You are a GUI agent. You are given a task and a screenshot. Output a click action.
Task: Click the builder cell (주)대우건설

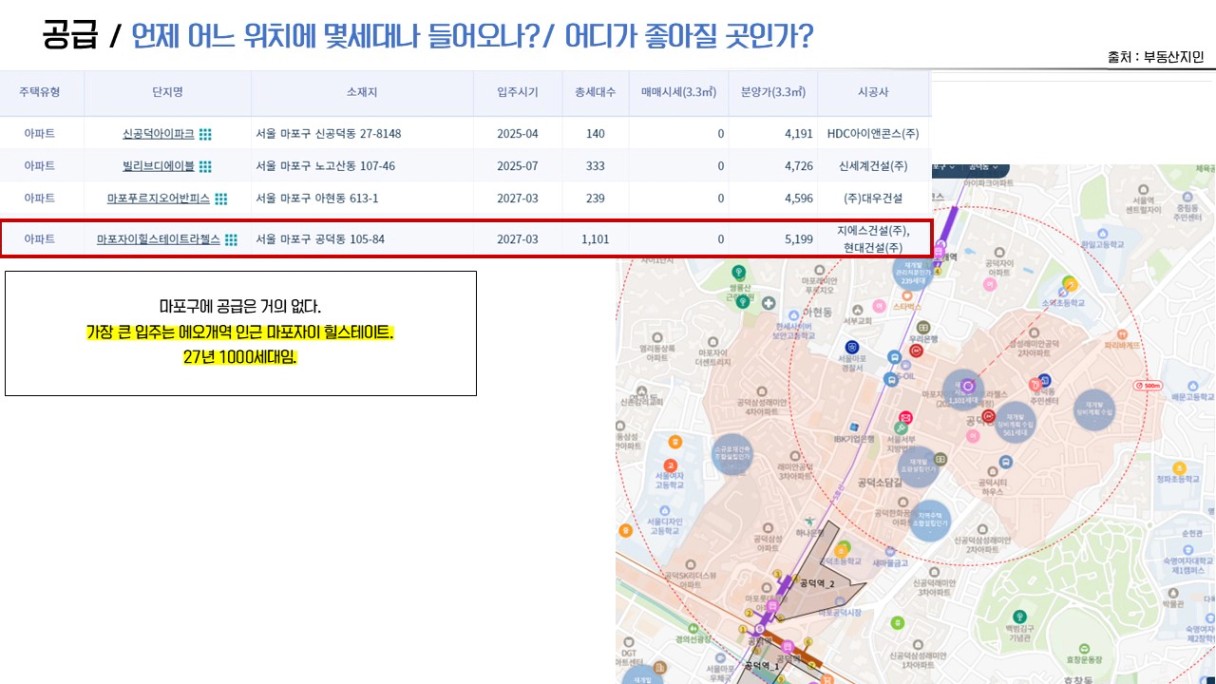point(873,199)
